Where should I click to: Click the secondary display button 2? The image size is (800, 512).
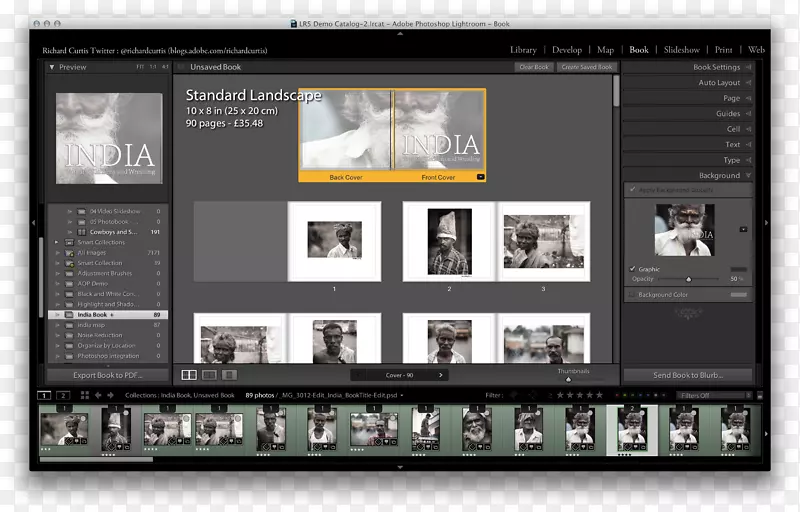(x=63, y=396)
